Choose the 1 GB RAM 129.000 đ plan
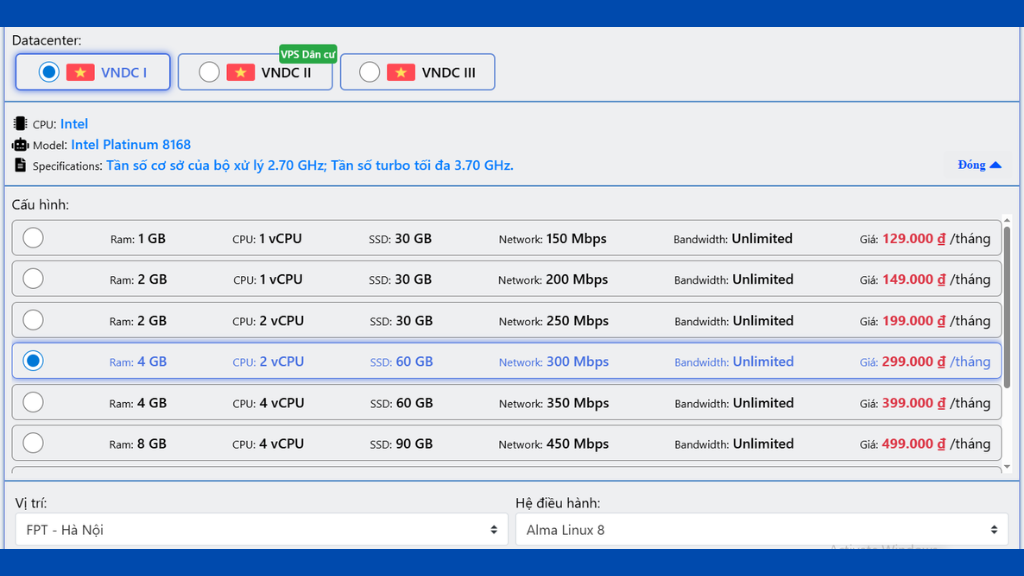The image size is (1024, 576). coord(33,238)
